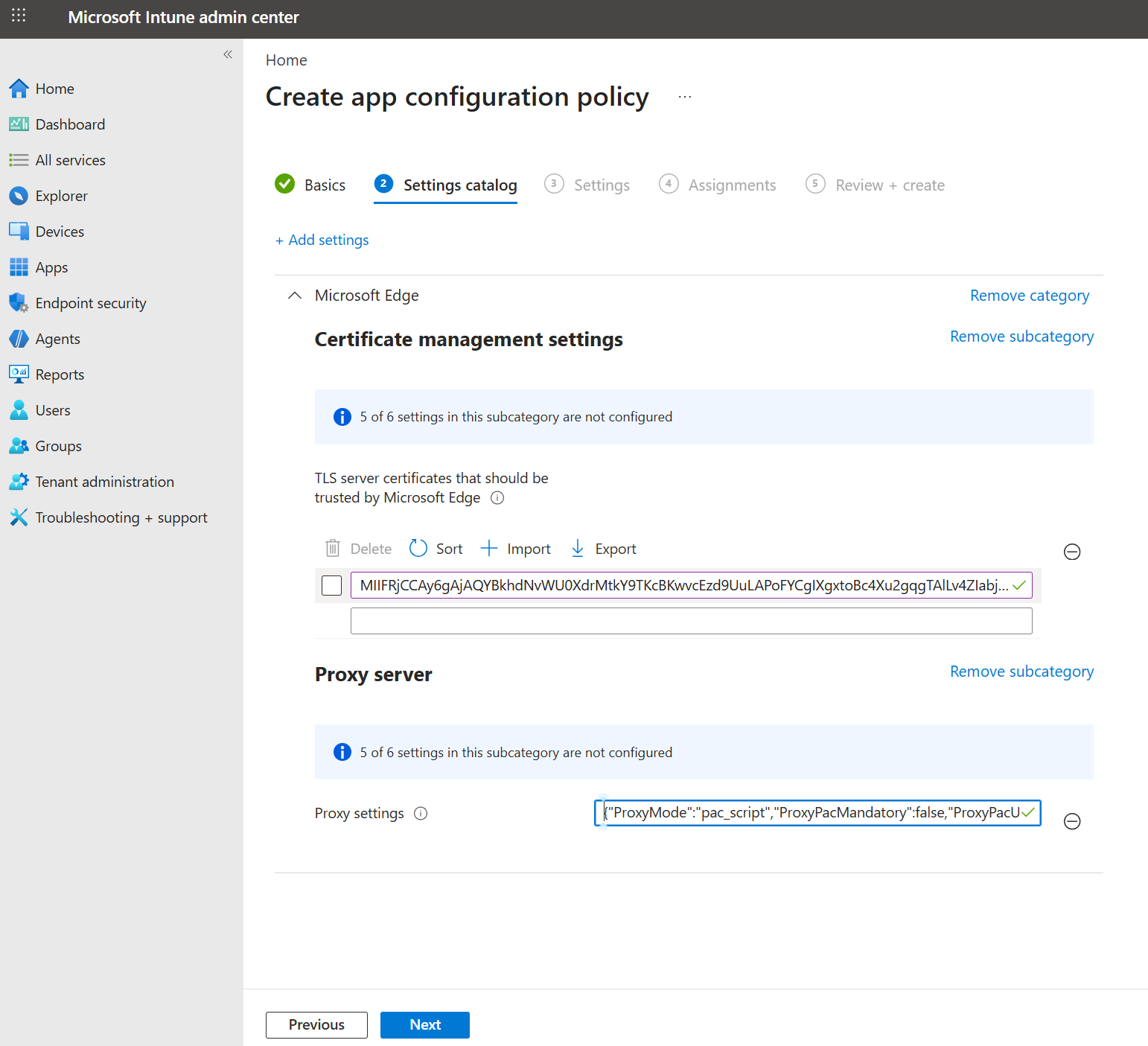Click the Devices monitor icon
The height and width of the screenshot is (1046, 1148).
(x=19, y=232)
